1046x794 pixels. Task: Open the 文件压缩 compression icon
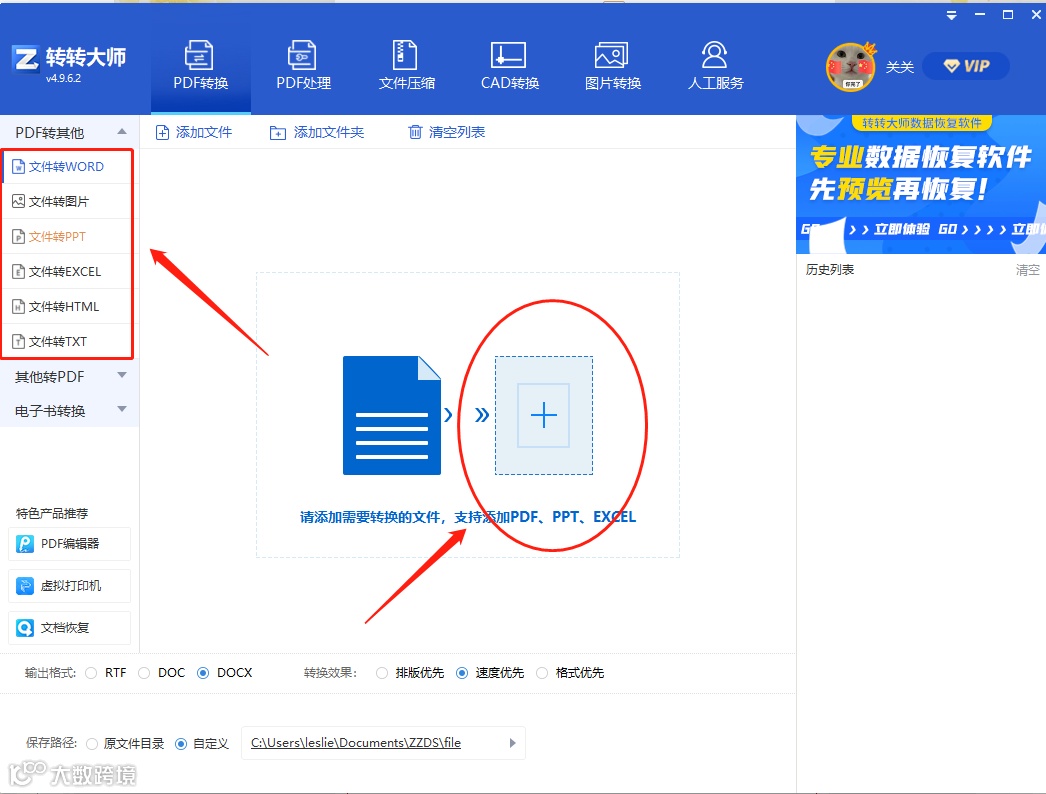405,55
